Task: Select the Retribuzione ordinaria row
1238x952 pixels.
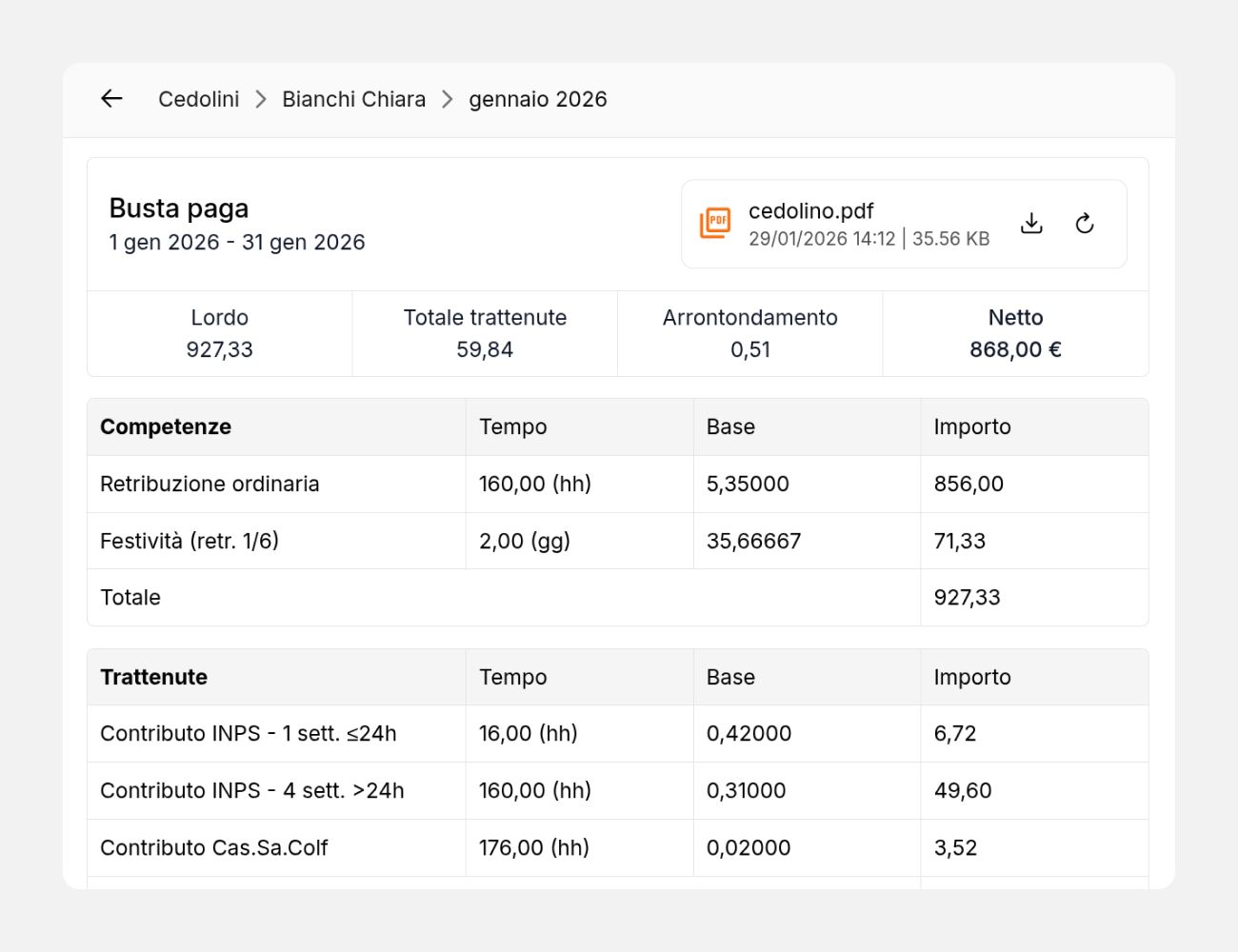Action: coord(210,484)
